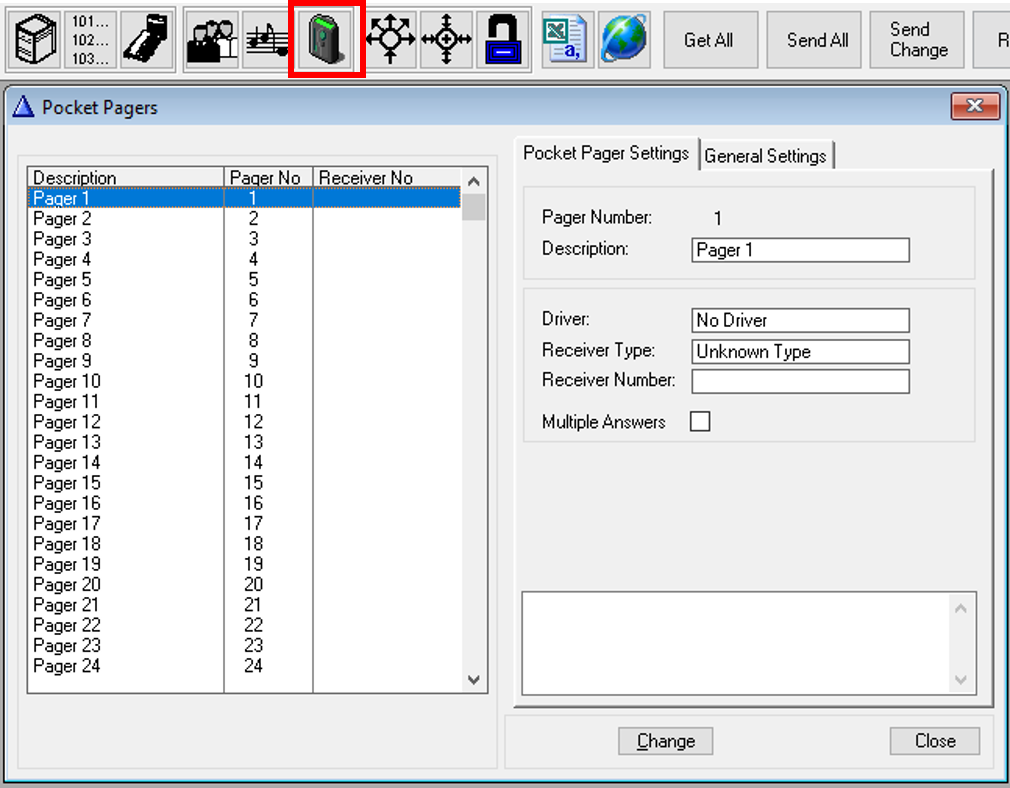The width and height of the screenshot is (1010, 788).
Task: Click the pager list scroll down arrow
Action: [x=474, y=680]
